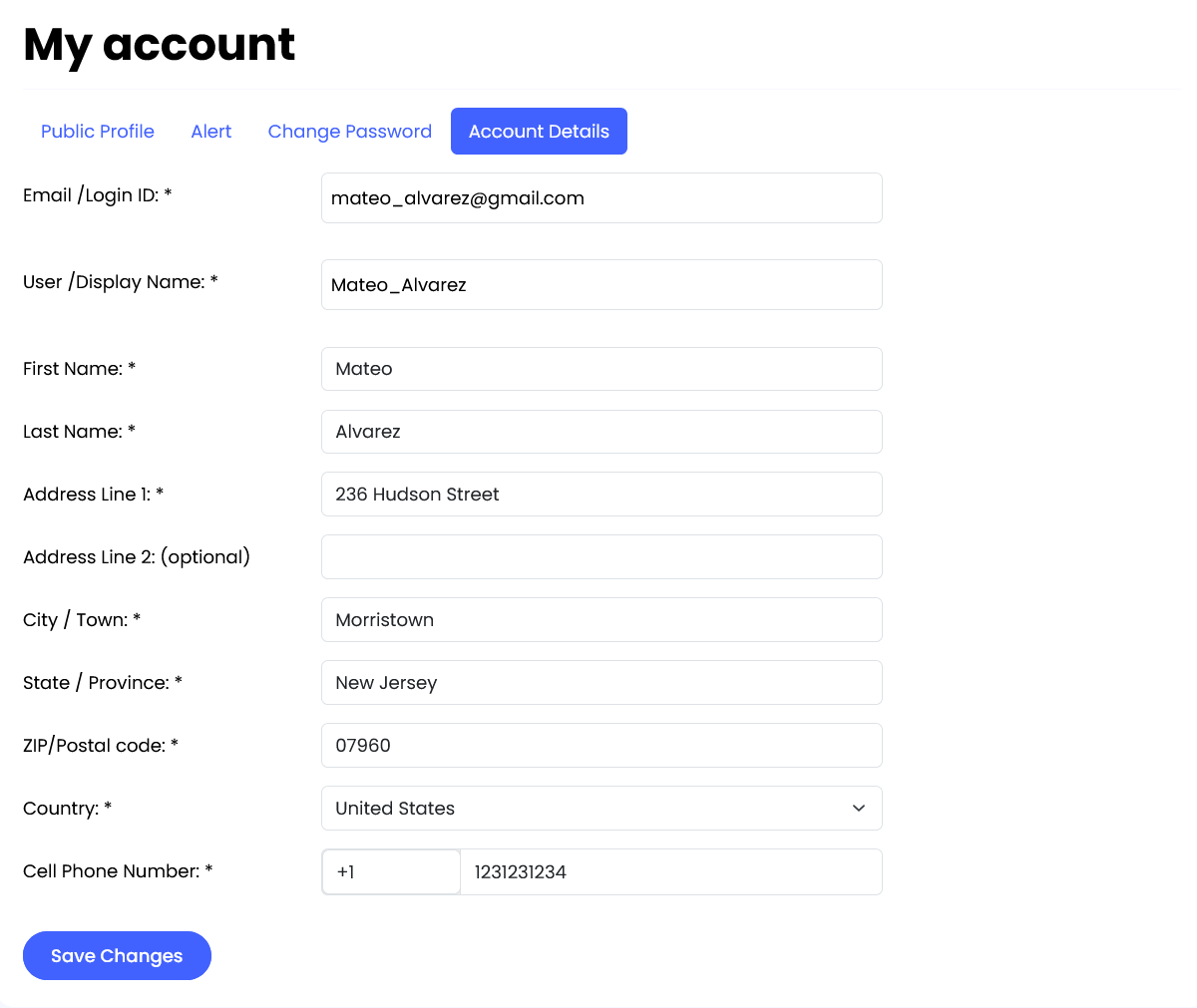Select the Account Details tab
The width and height of the screenshot is (1197, 1008).
539,131
